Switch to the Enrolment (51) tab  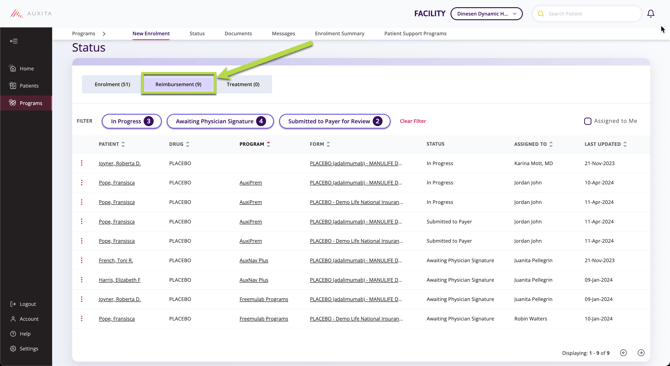112,85
